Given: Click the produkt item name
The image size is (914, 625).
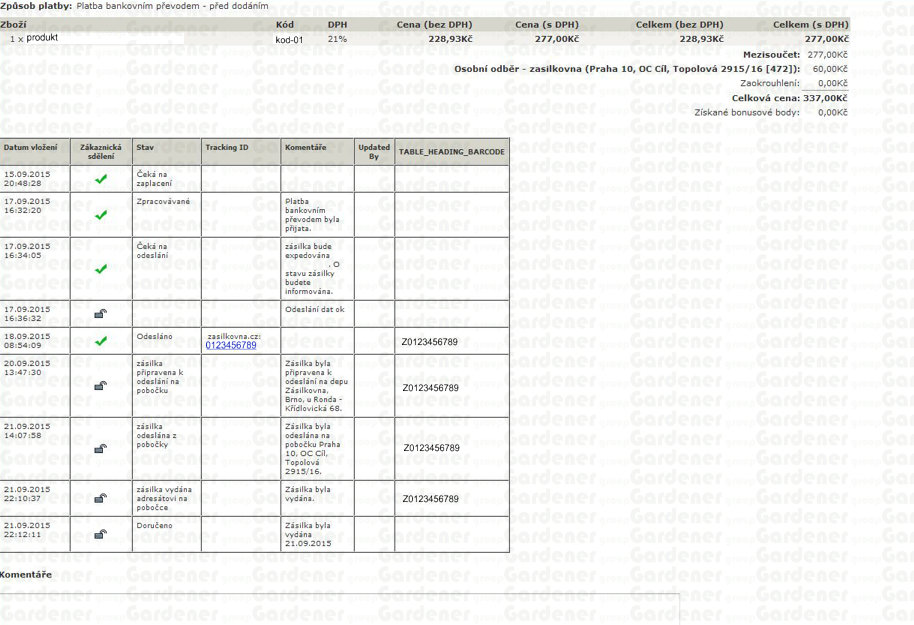Looking at the screenshot, I should pos(42,38).
